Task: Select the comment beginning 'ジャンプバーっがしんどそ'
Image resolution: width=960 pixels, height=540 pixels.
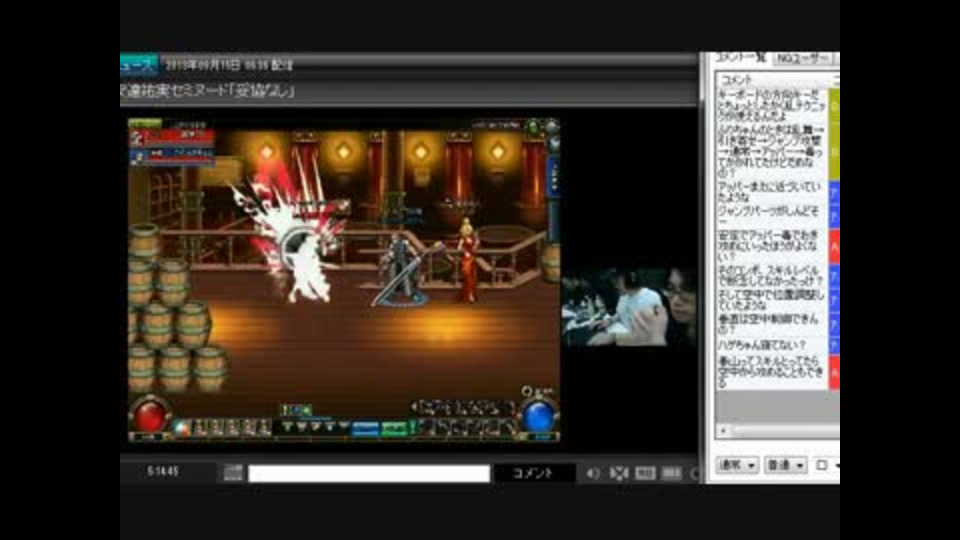Action: coord(773,216)
